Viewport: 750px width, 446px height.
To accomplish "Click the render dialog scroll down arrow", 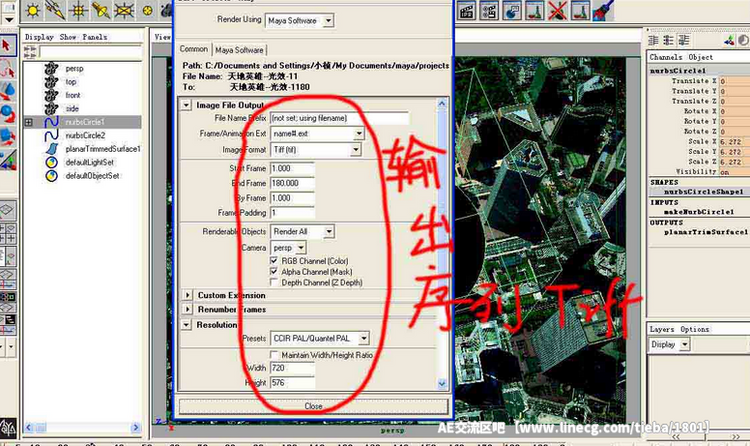I will point(441,383).
